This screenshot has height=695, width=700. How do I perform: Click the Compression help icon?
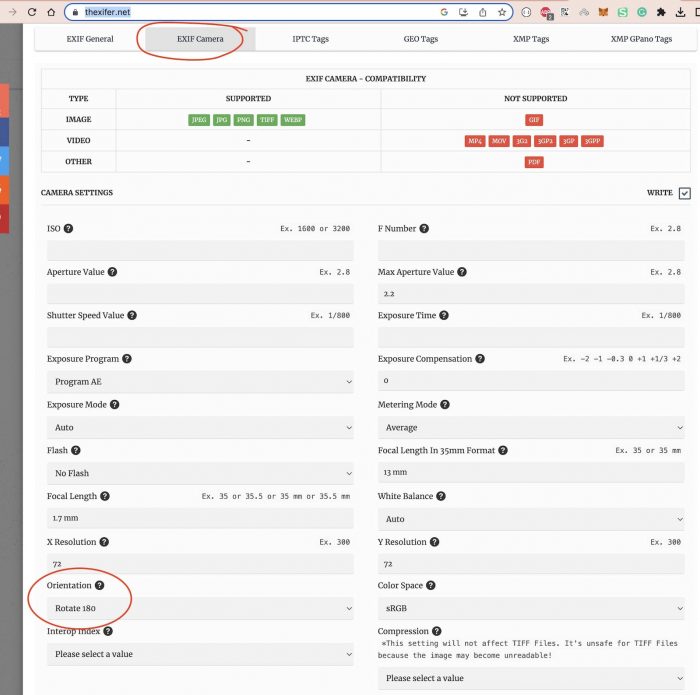tap(437, 631)
